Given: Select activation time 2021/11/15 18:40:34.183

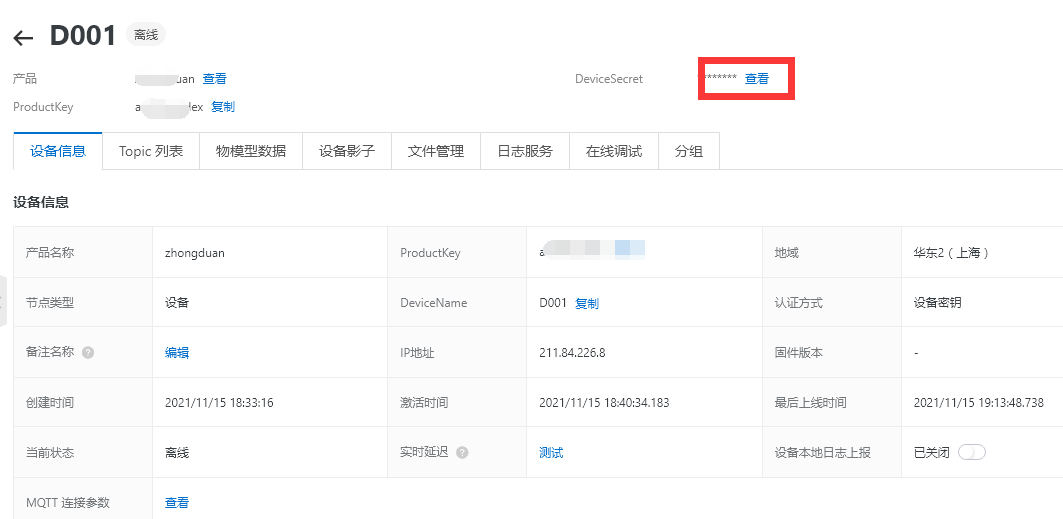Looking at the screenshot, I should pyautogui.click(x=604, y=402).
